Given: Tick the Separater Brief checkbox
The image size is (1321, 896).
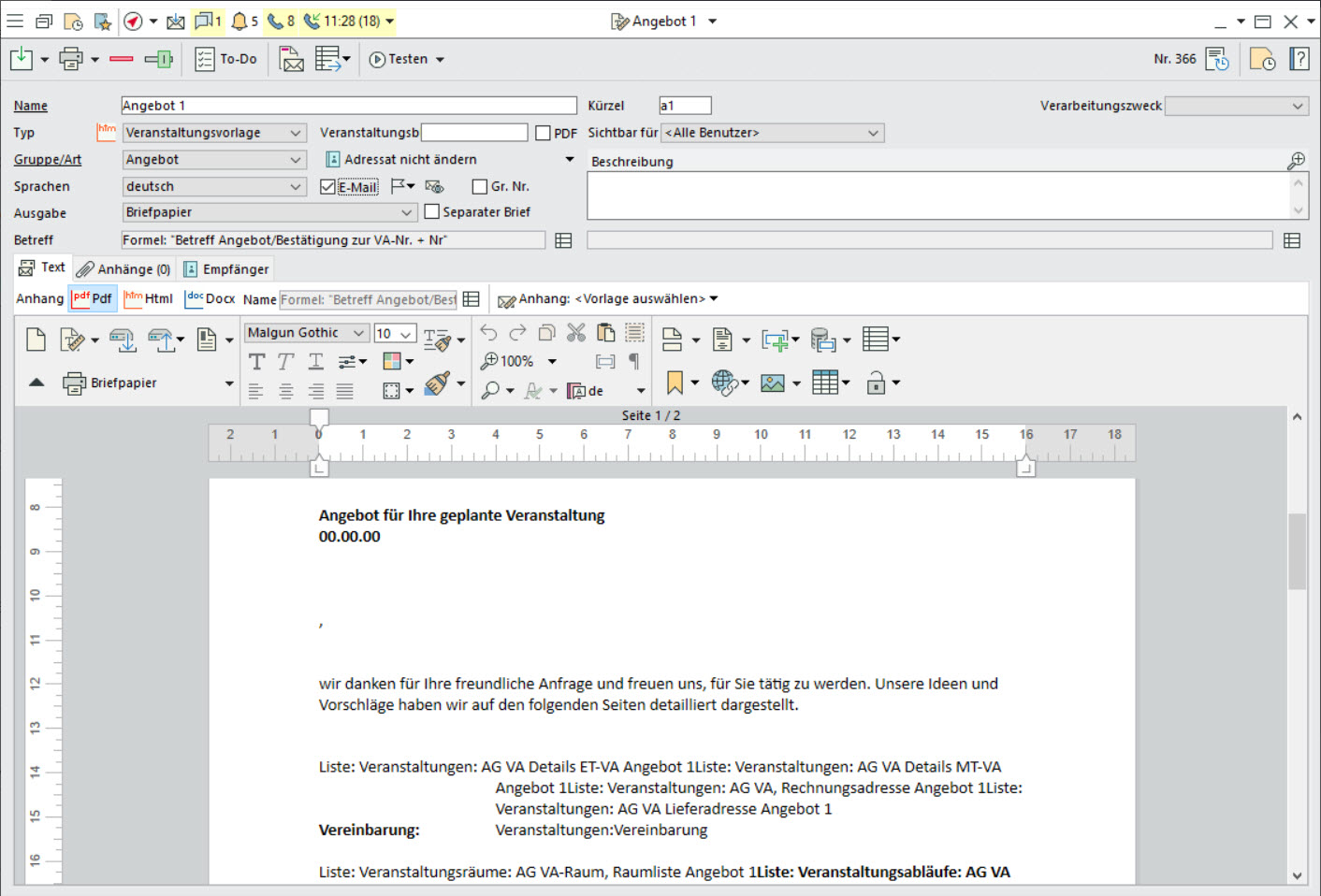Looking at the screenshot, I should click(x=431, y=212).
